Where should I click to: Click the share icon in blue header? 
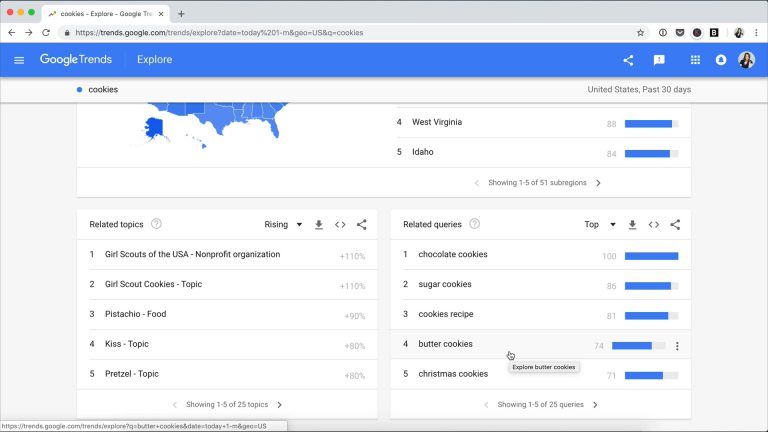[628, 60]
